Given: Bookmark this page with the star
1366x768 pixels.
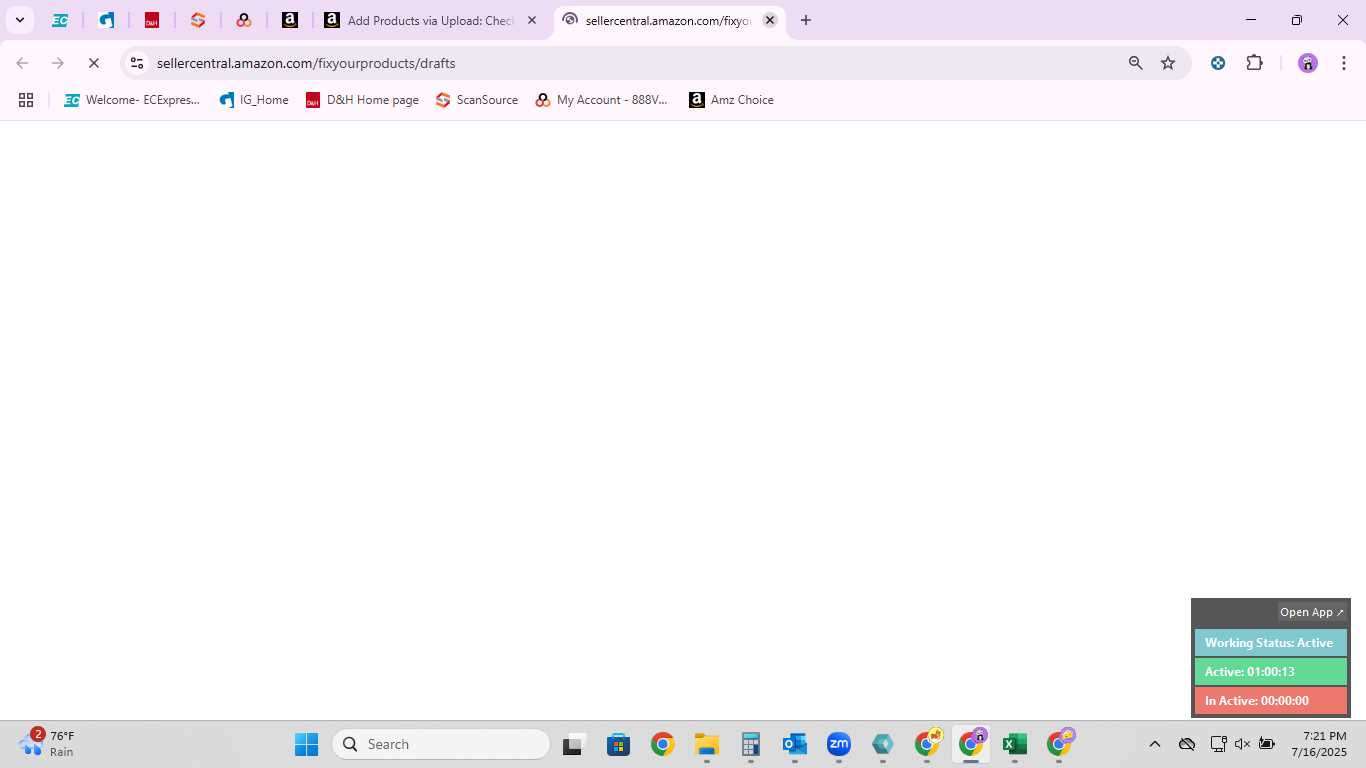Looking at the screenshot, I should pyautogui.click(x=1168, y=63).
